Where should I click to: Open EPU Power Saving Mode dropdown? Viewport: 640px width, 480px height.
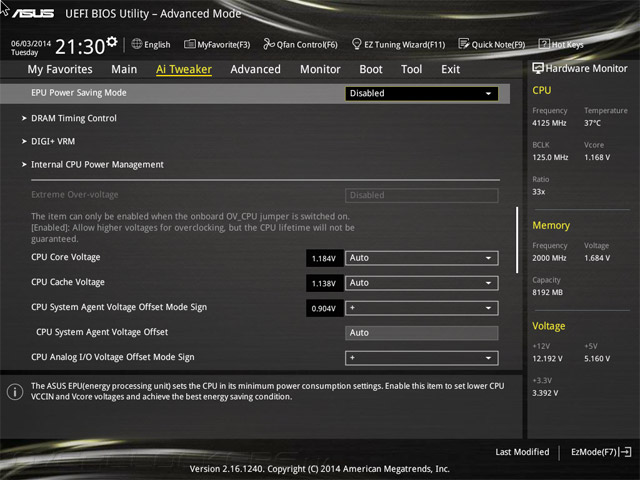[422, 93]
